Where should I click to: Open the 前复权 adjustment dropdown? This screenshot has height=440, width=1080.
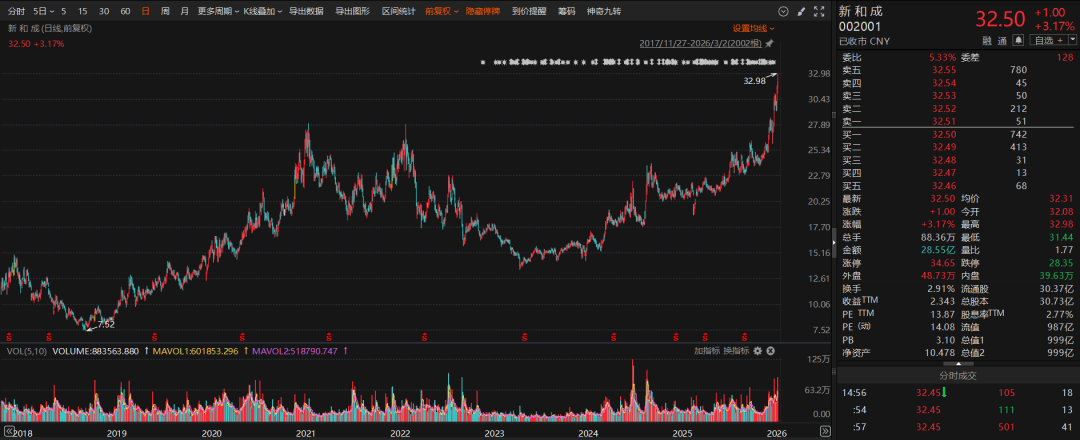[x=440, y=12]
